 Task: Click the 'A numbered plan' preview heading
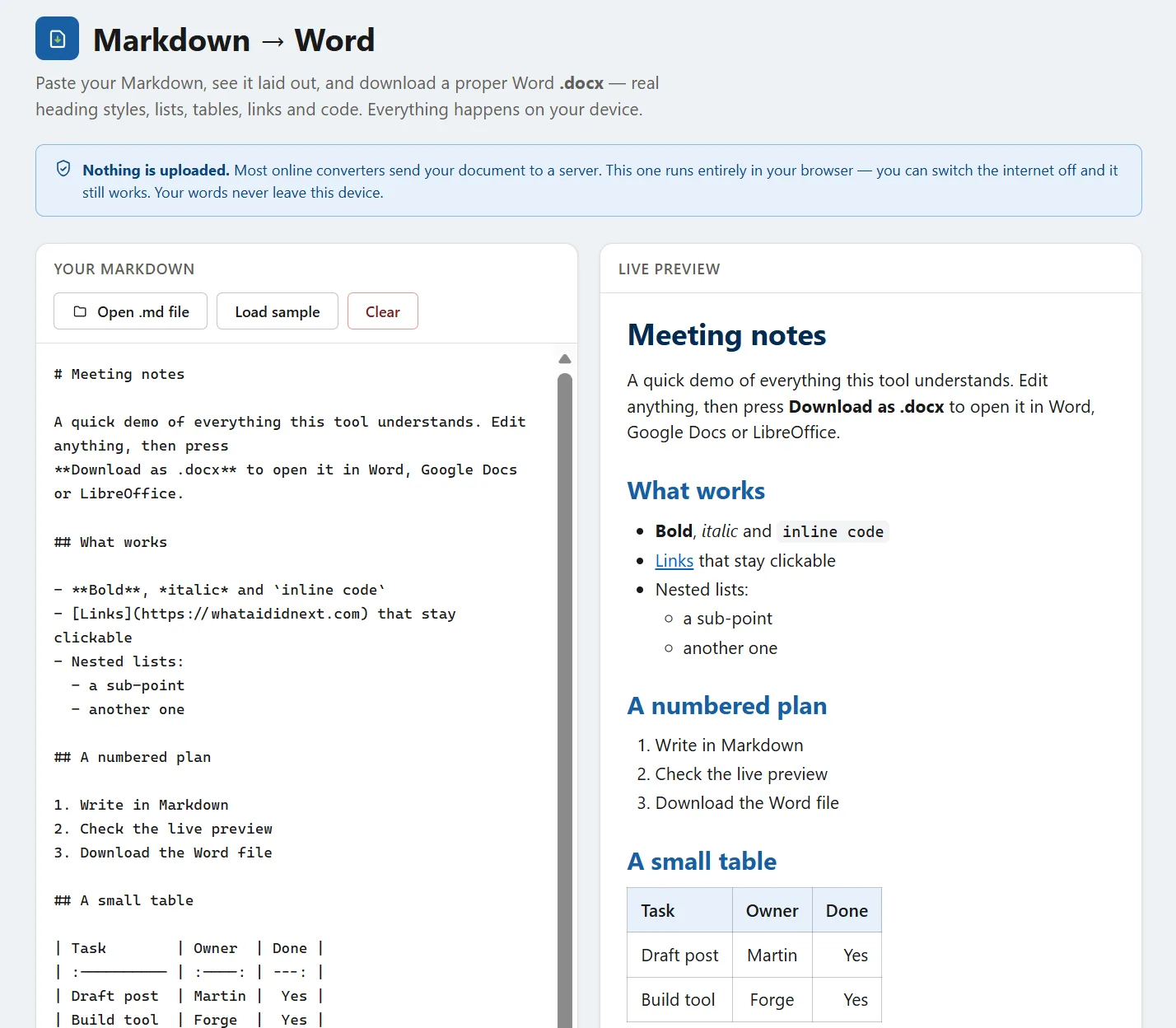click(726, 706)
